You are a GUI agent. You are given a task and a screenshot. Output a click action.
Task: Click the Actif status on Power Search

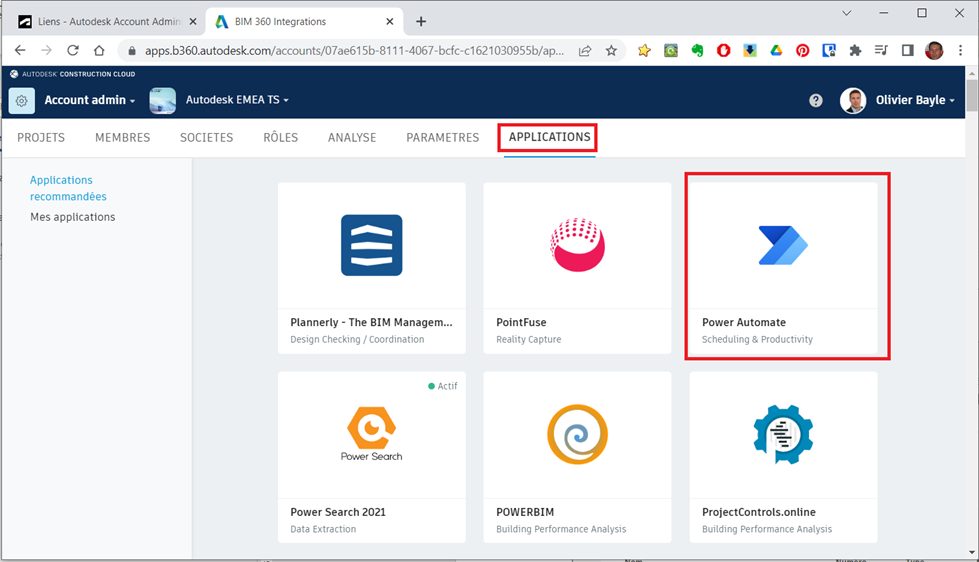click(x=443, y=386)
